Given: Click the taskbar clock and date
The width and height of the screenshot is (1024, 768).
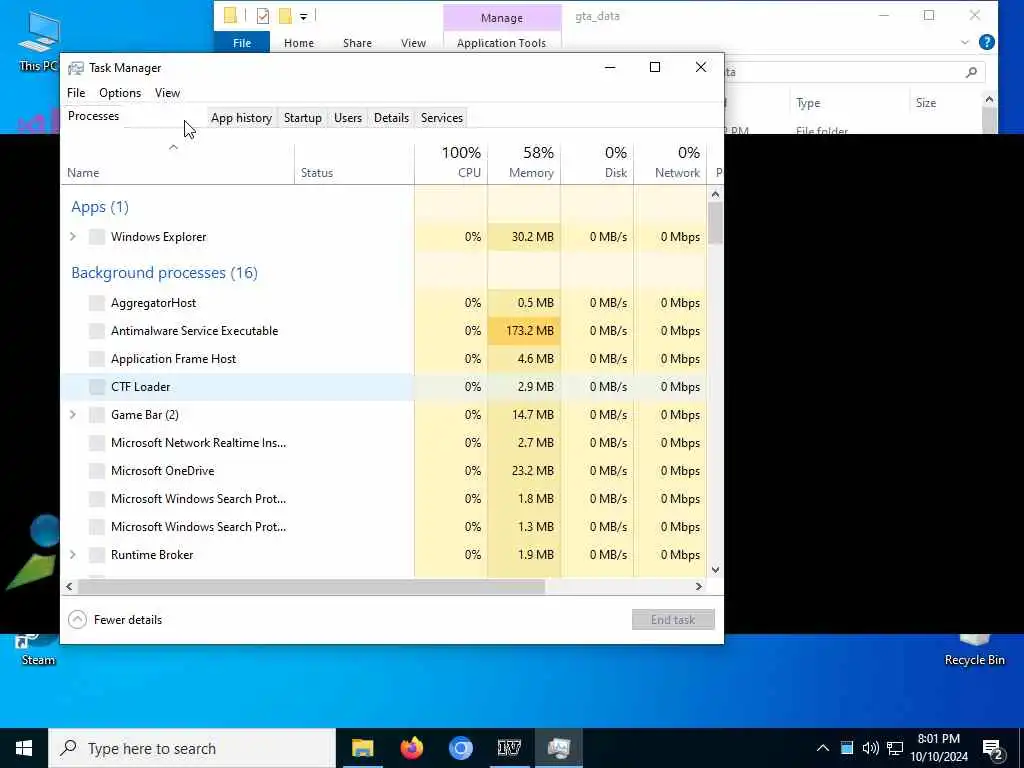Looking at the screenshot, I should [939, 748].
